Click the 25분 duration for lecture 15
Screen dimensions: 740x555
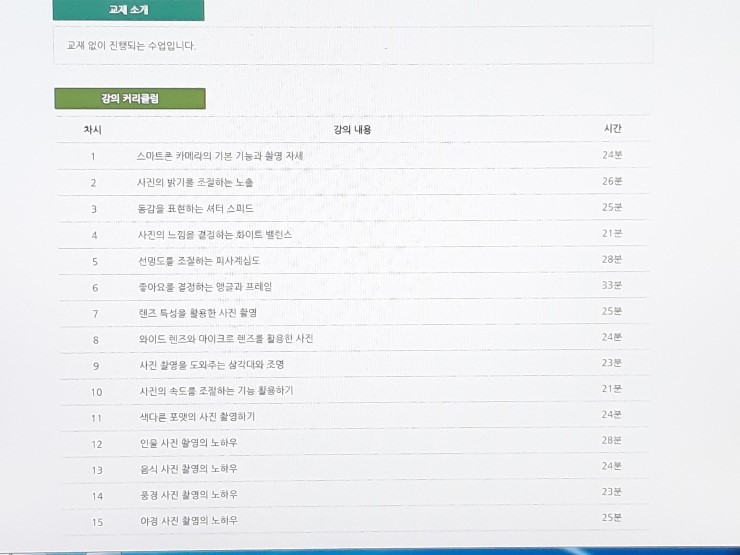point(612,517)
